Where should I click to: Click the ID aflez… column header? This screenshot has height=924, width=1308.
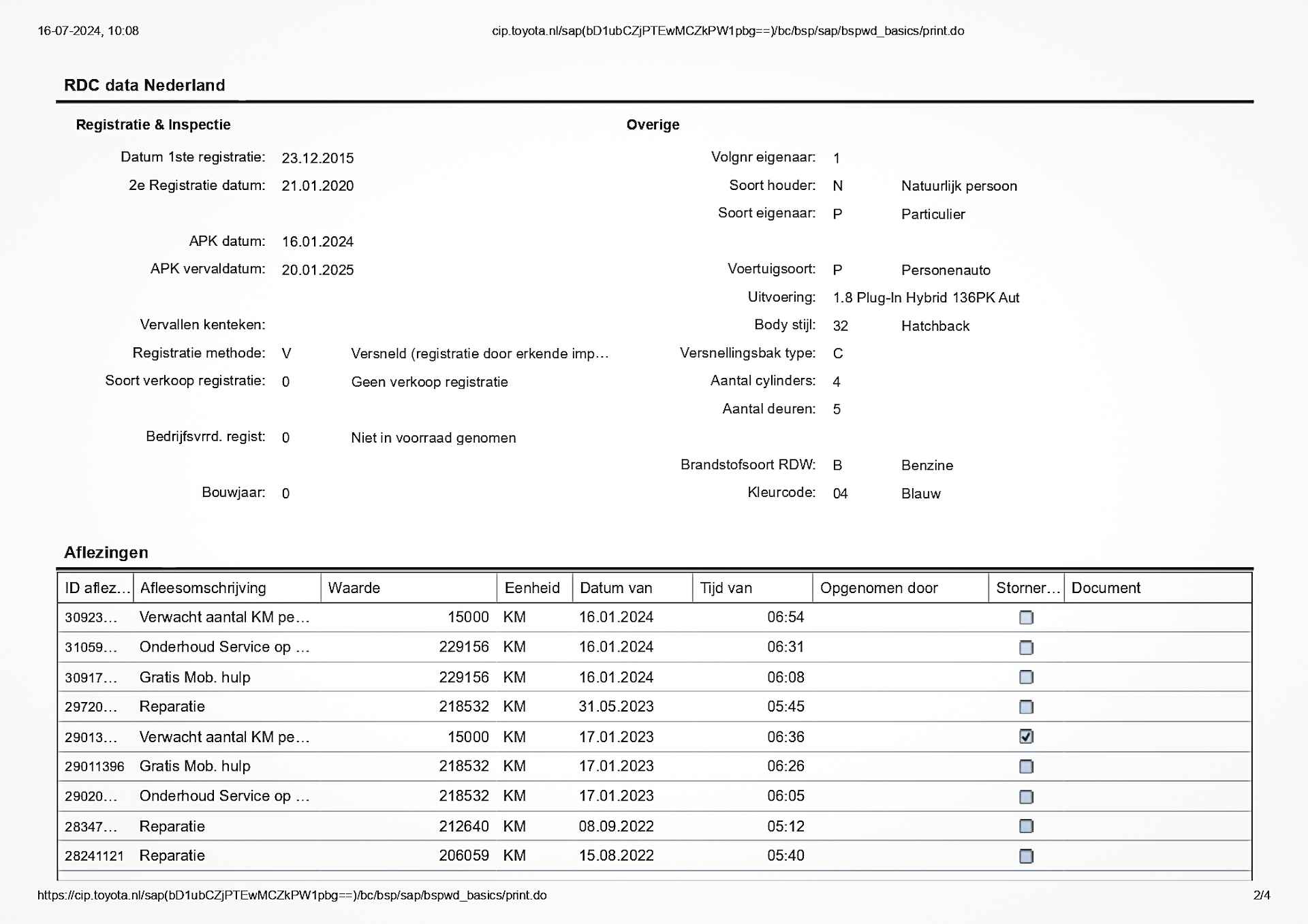click(96, 588)
